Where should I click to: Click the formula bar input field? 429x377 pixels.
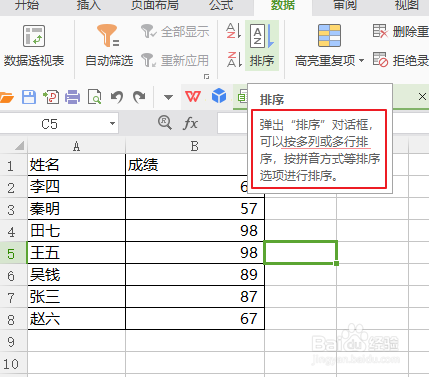pyautogui.click(x=233, y=123)
